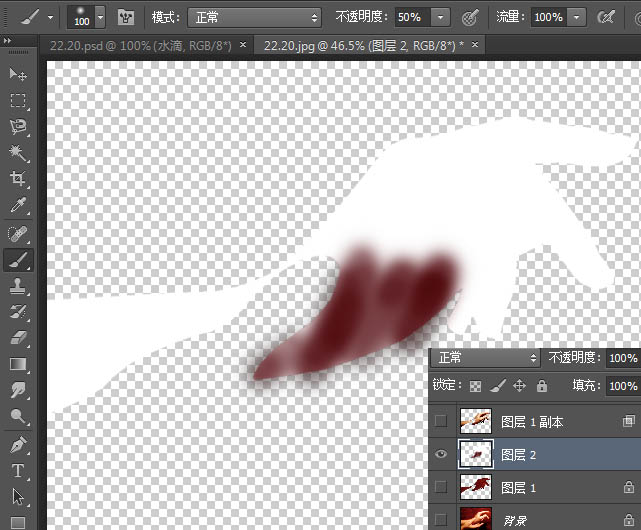Select the Rectangular Marquee tool
Viewport: 641px width, 530px height.
18,100
